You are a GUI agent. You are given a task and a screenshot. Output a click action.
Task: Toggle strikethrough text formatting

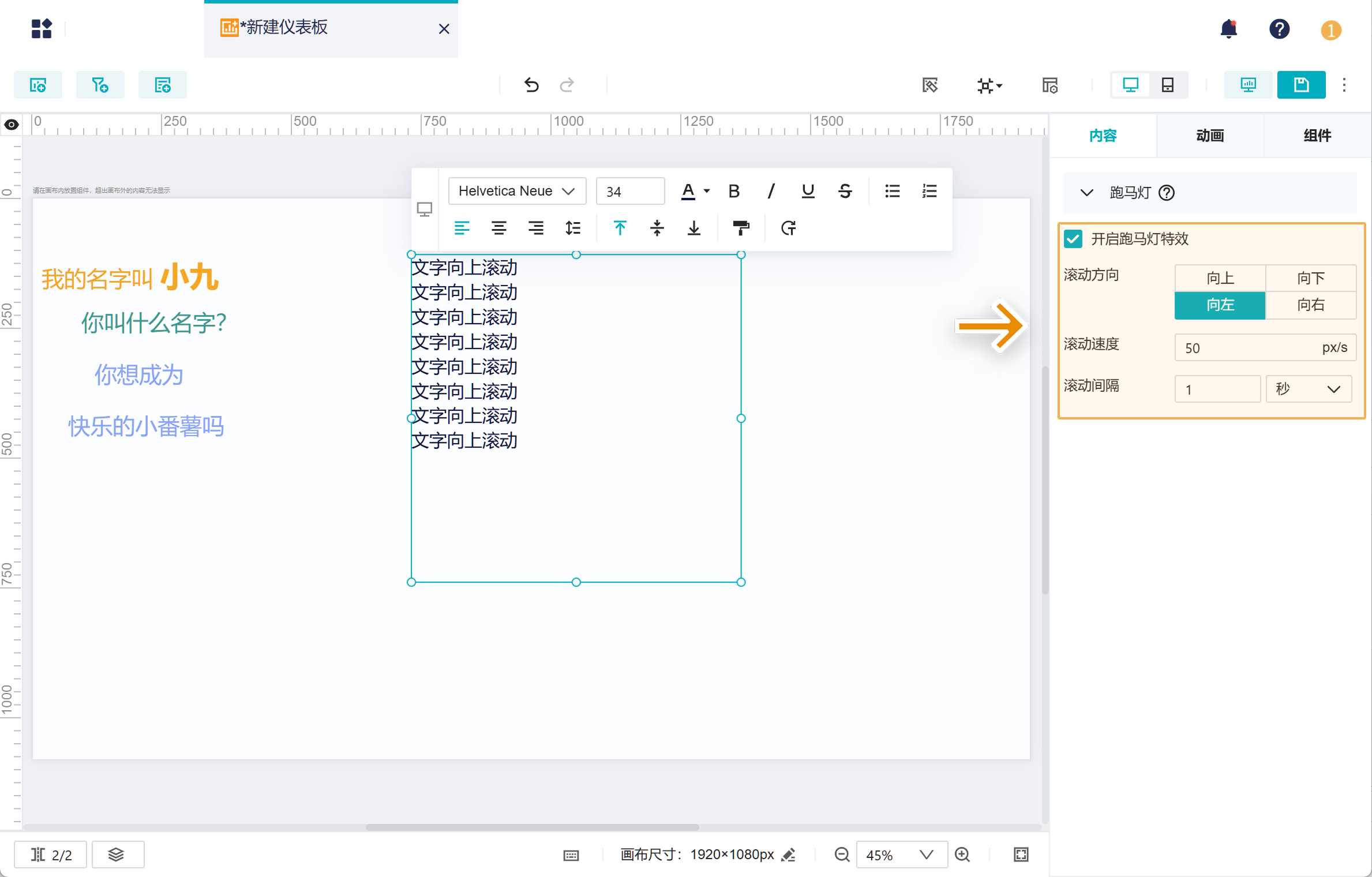pos(845,191)
